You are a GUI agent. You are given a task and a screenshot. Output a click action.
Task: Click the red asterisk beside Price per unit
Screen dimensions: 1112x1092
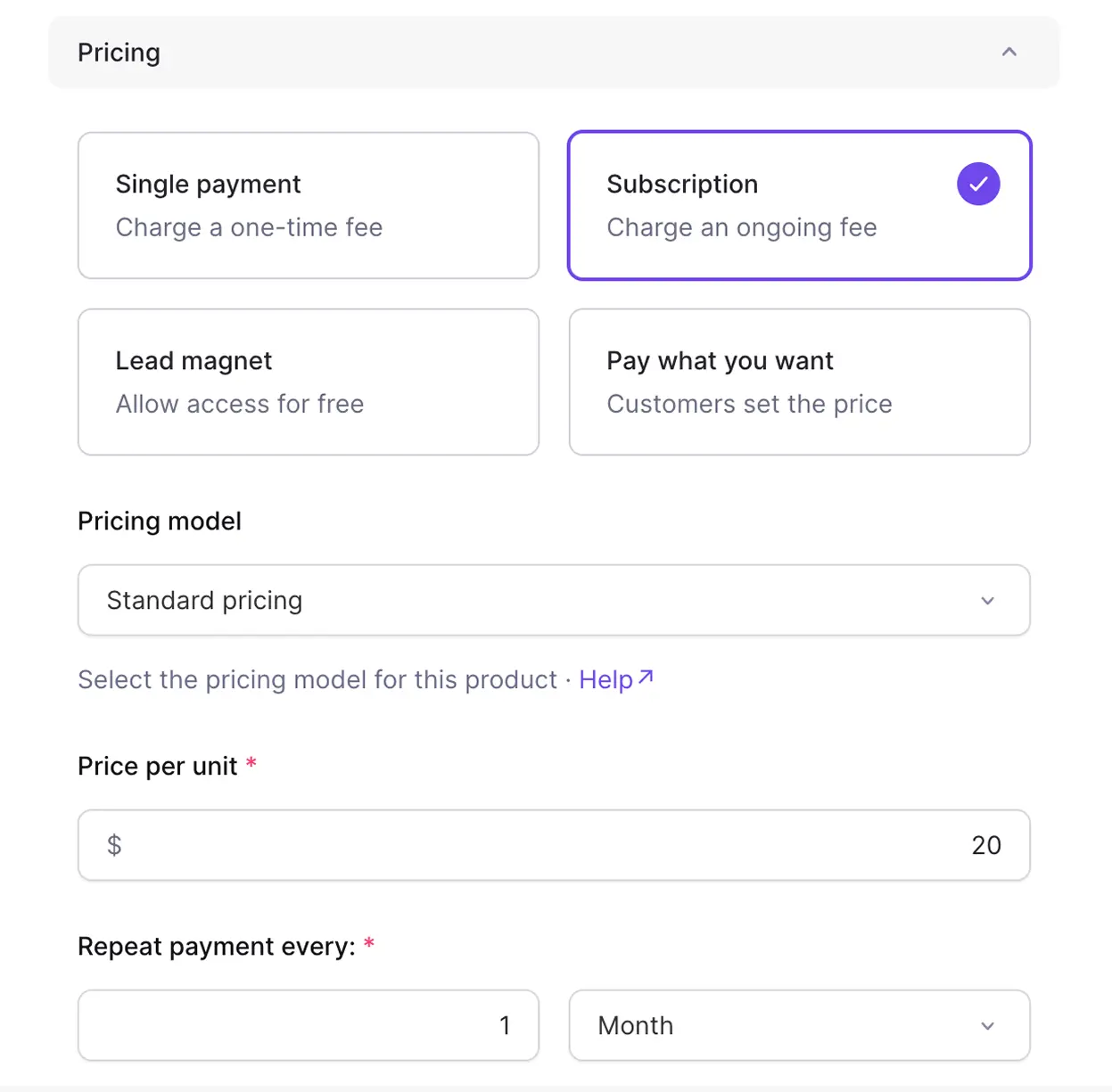click(251, 763)
